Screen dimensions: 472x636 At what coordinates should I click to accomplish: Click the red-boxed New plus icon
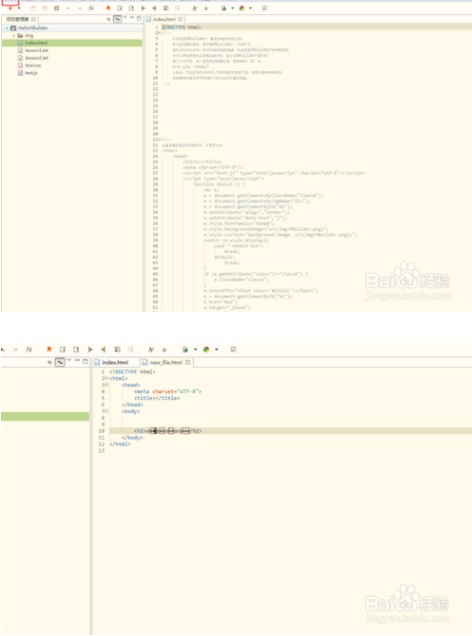click(x=11, y=8)
